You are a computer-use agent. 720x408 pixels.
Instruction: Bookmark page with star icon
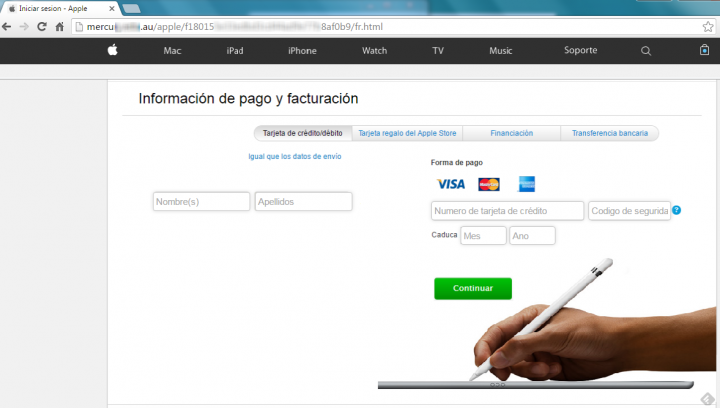[708, 27]
